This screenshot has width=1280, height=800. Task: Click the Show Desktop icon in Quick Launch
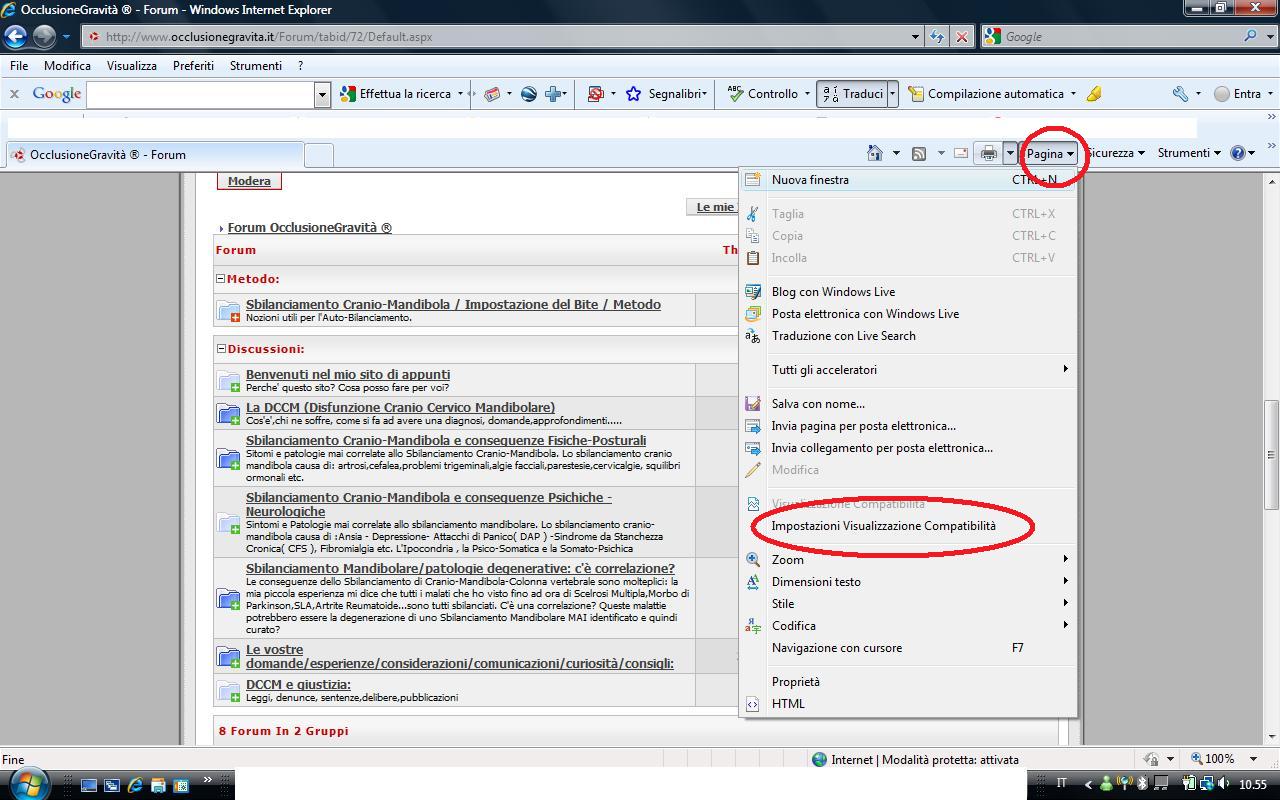tap(89, 785)
